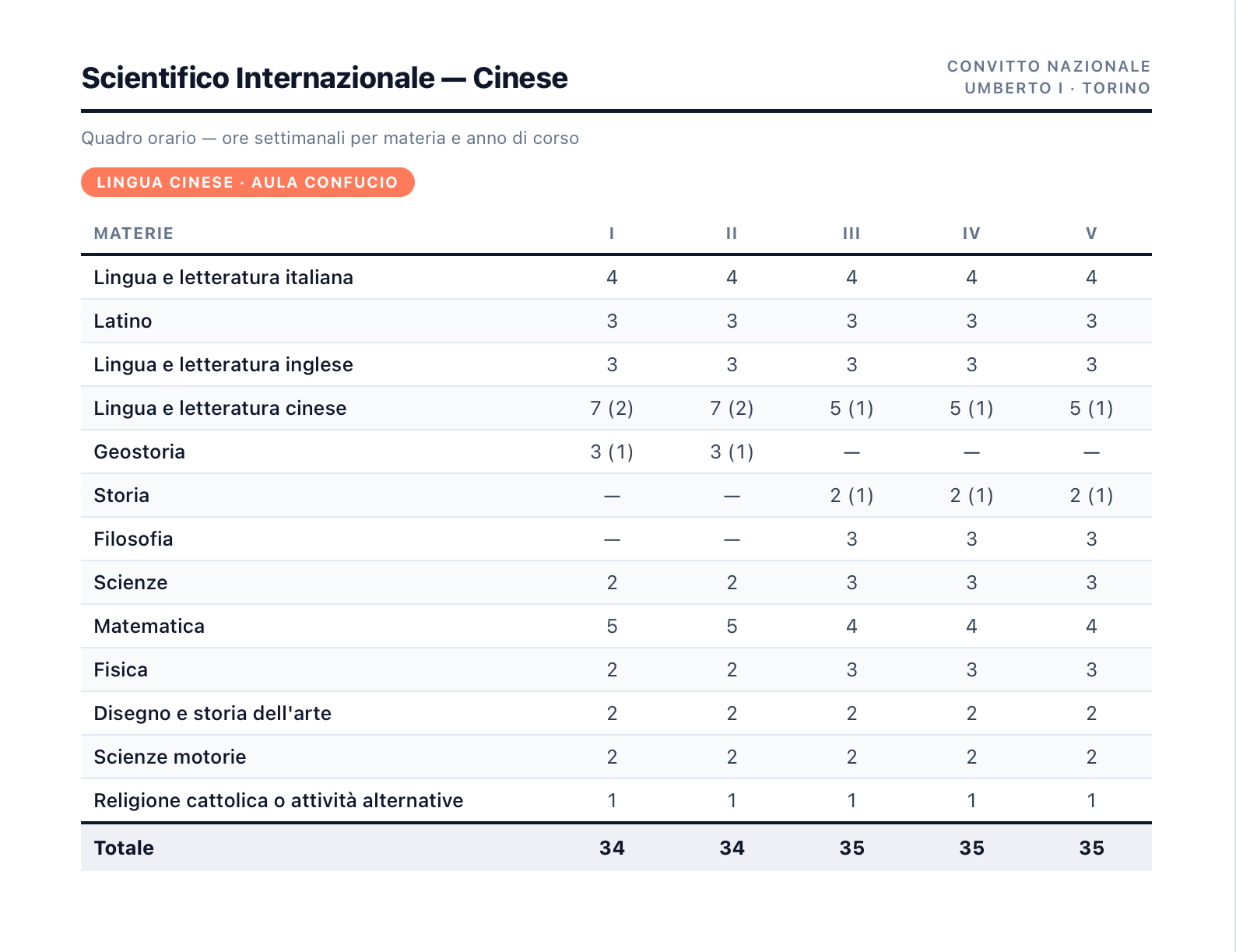Select the "Filosofia" row label
This screenshot has width=1236, height=952.
click(x=133, y=539)
